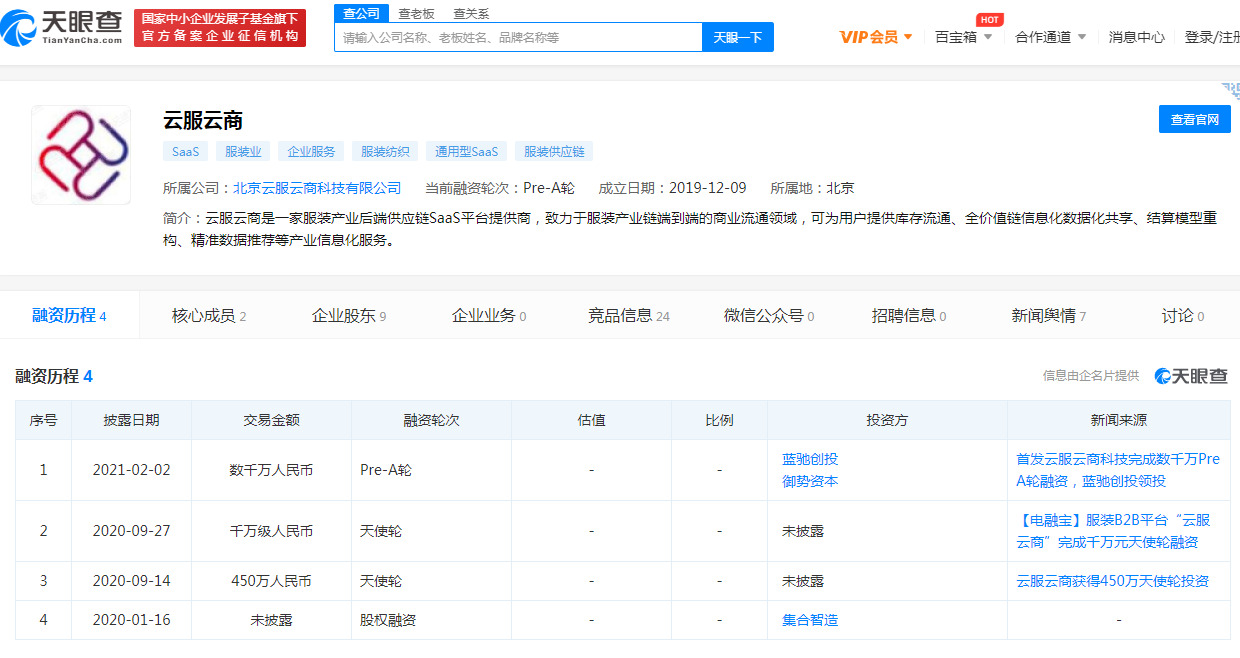Switch to the 竞品信息 tab
Screen dimensions: 1240x658
[628, 316]
